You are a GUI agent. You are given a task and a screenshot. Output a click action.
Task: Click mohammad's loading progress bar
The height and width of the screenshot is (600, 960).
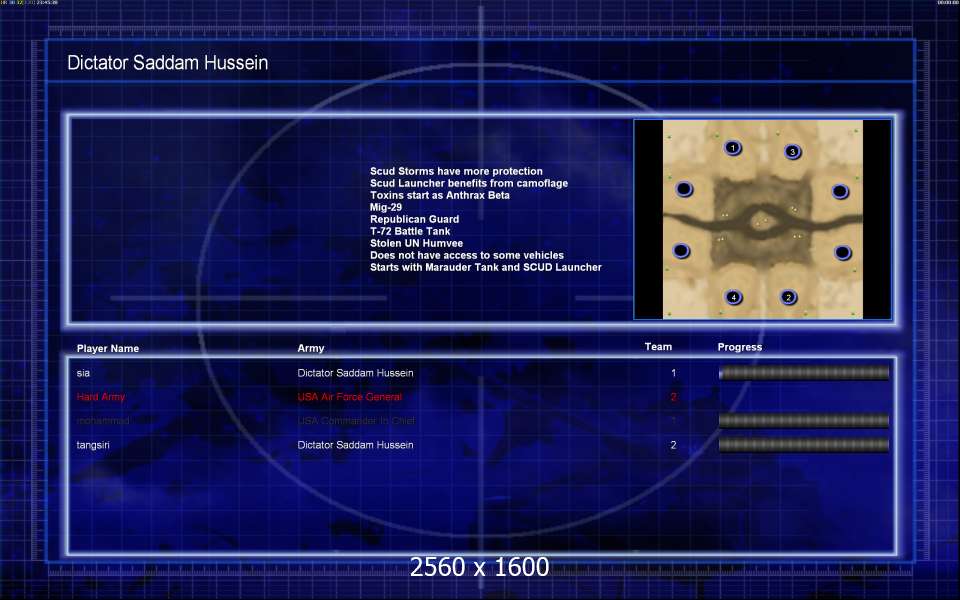[x=804, y=420]
